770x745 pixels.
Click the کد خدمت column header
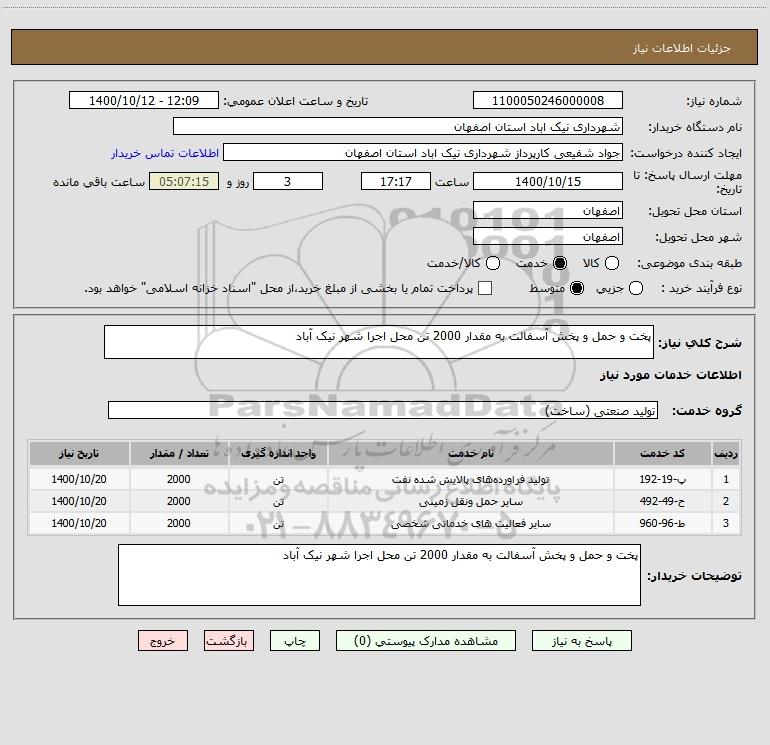point(662,453)
